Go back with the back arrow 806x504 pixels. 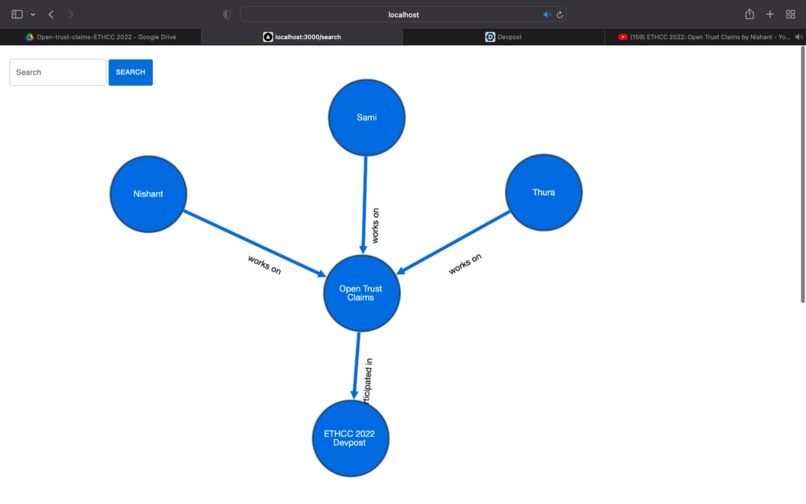tap(51, 14)
